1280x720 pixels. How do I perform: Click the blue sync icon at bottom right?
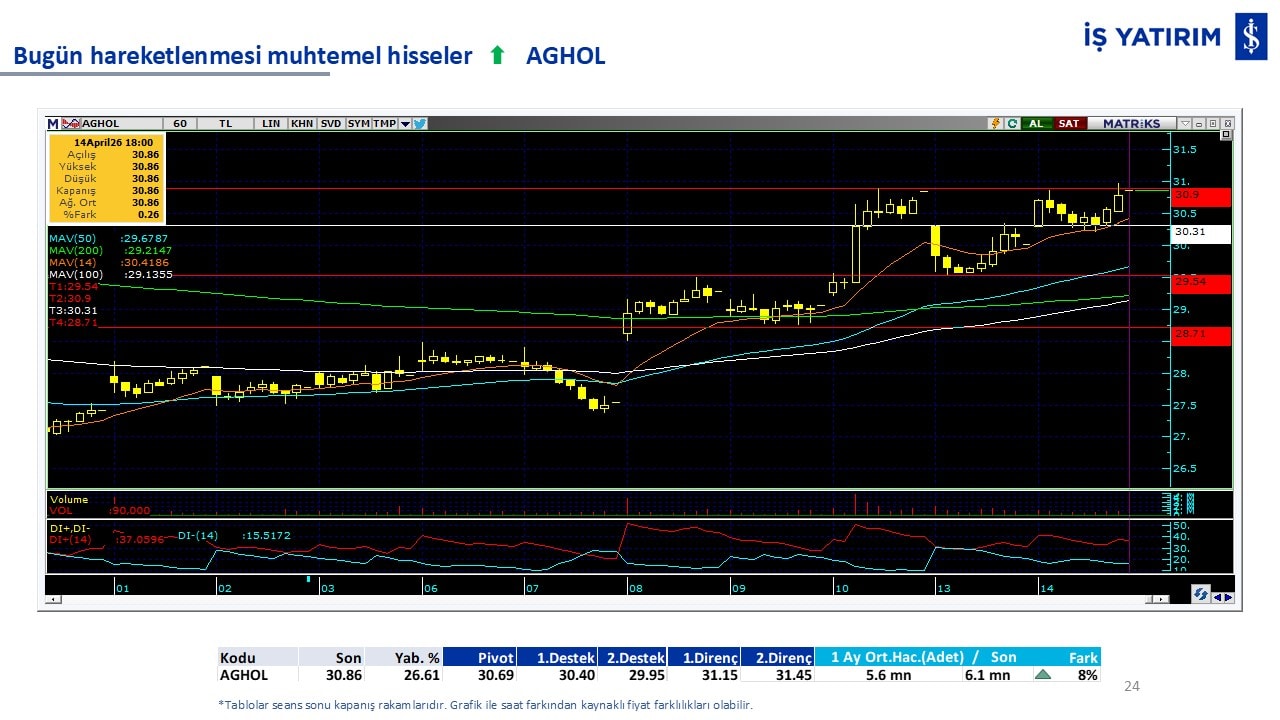point(1201,594)
